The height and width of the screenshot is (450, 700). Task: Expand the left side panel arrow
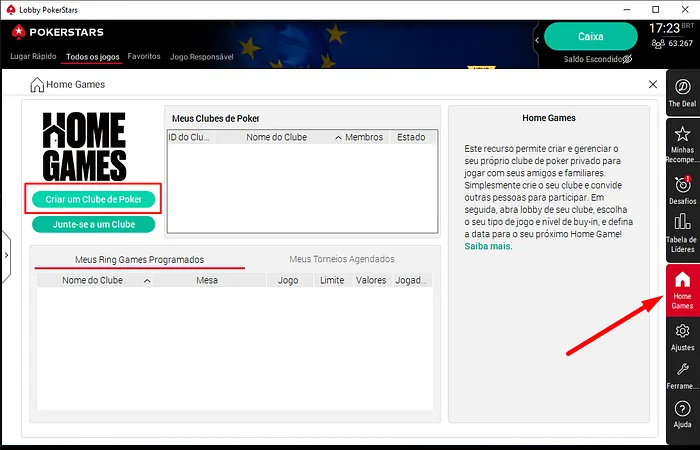pos(6,255)
